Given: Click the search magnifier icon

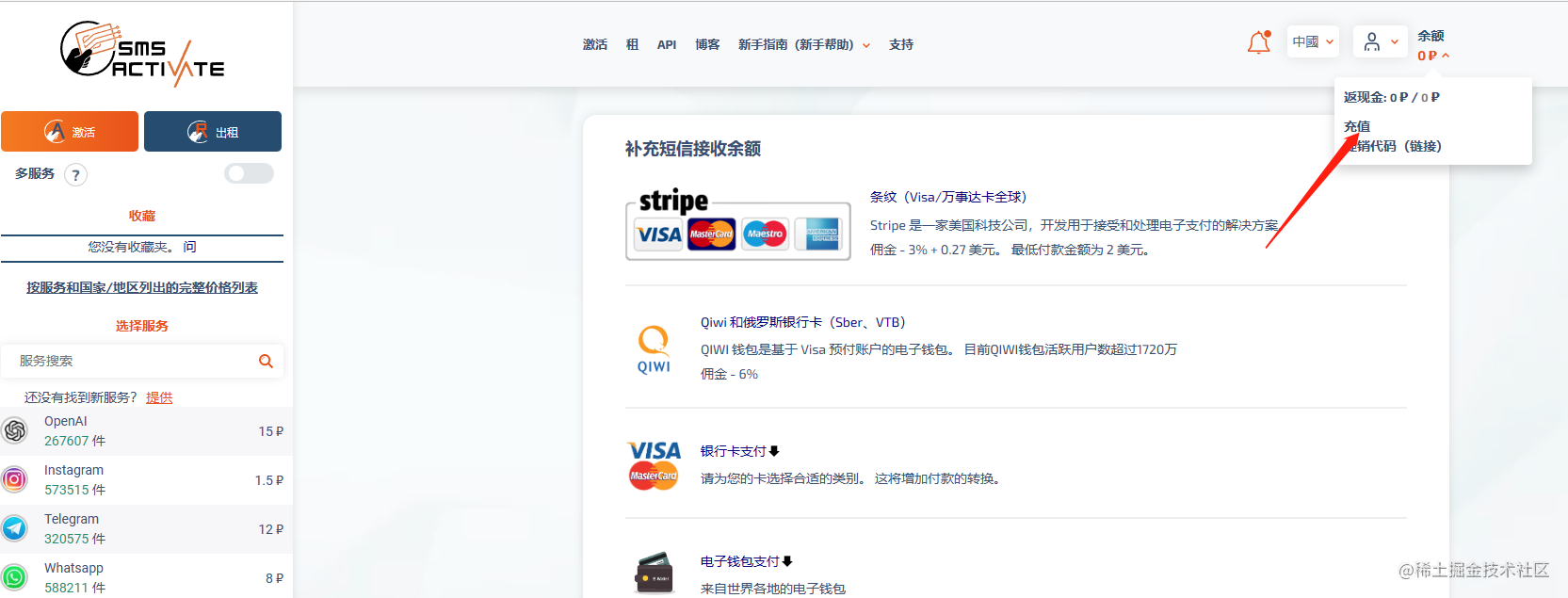Looking at the screenshot, I should coord(266,361).
